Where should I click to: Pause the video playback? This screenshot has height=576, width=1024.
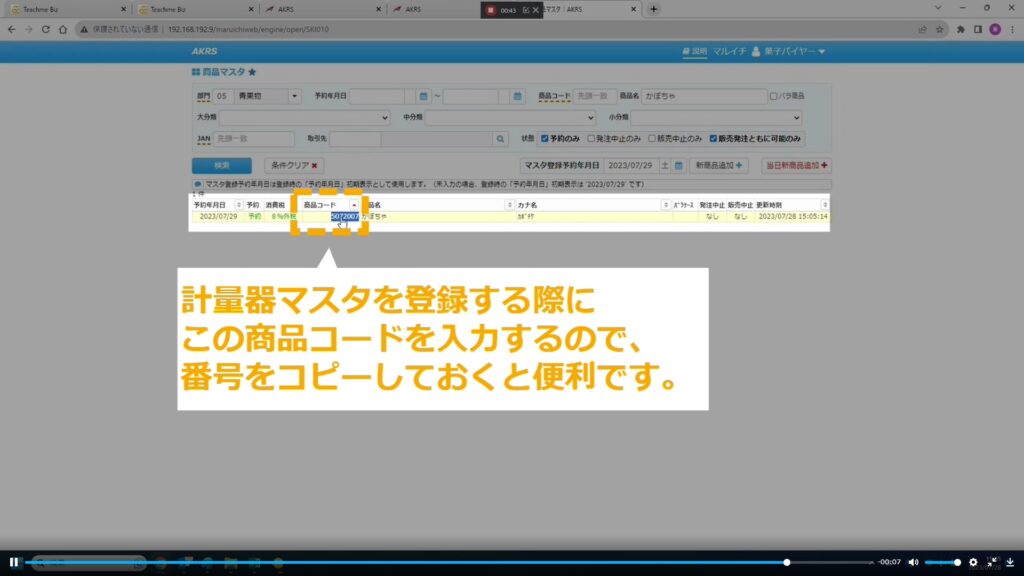[x=14, y=562]
